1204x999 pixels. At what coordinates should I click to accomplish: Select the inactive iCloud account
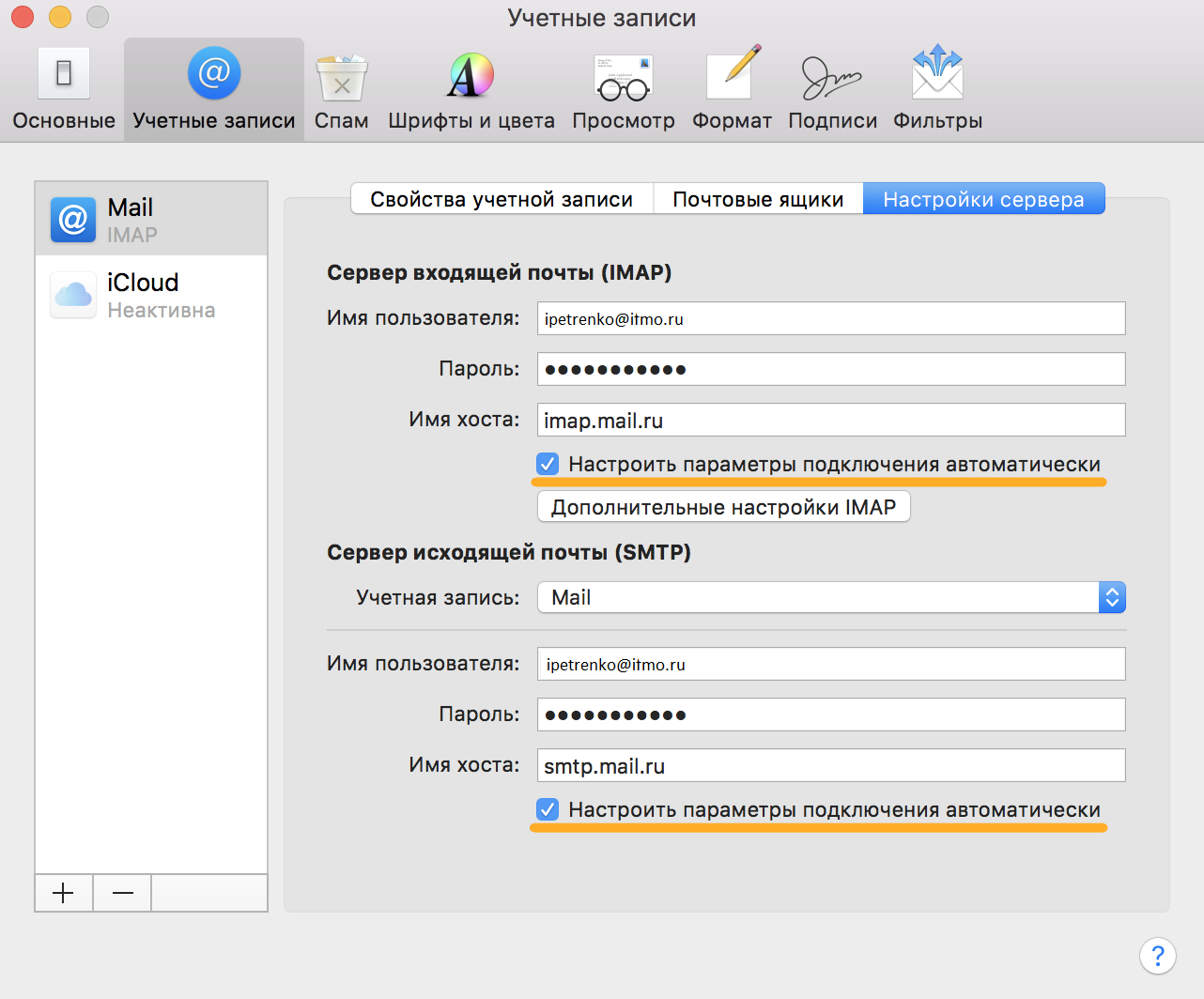coord(151,295)
